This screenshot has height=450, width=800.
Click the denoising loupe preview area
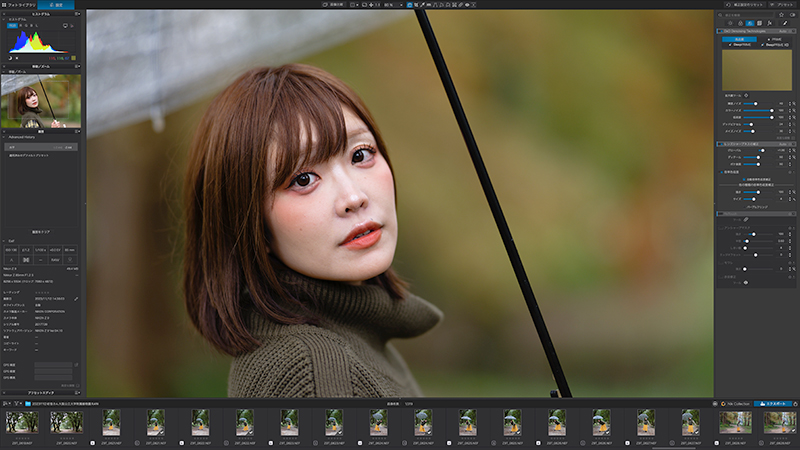pyautogui.click(x=757, y=70)
